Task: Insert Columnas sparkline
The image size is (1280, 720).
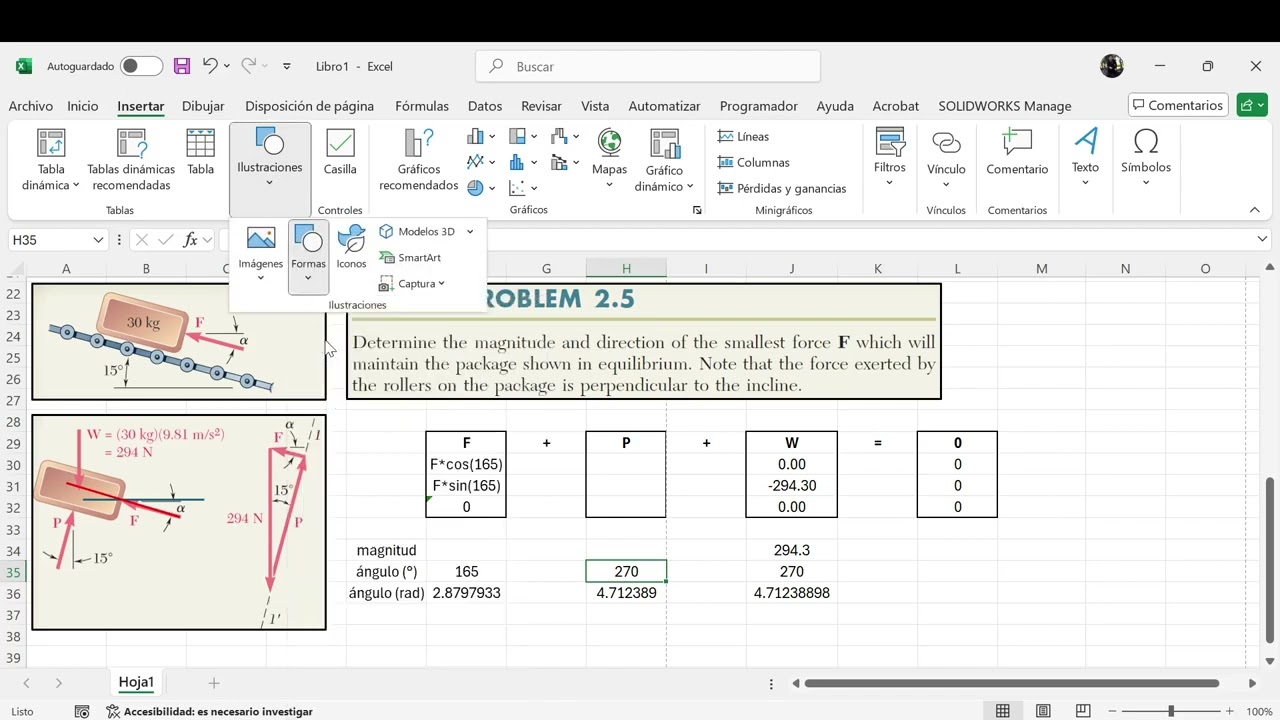Action: (753, 162)
